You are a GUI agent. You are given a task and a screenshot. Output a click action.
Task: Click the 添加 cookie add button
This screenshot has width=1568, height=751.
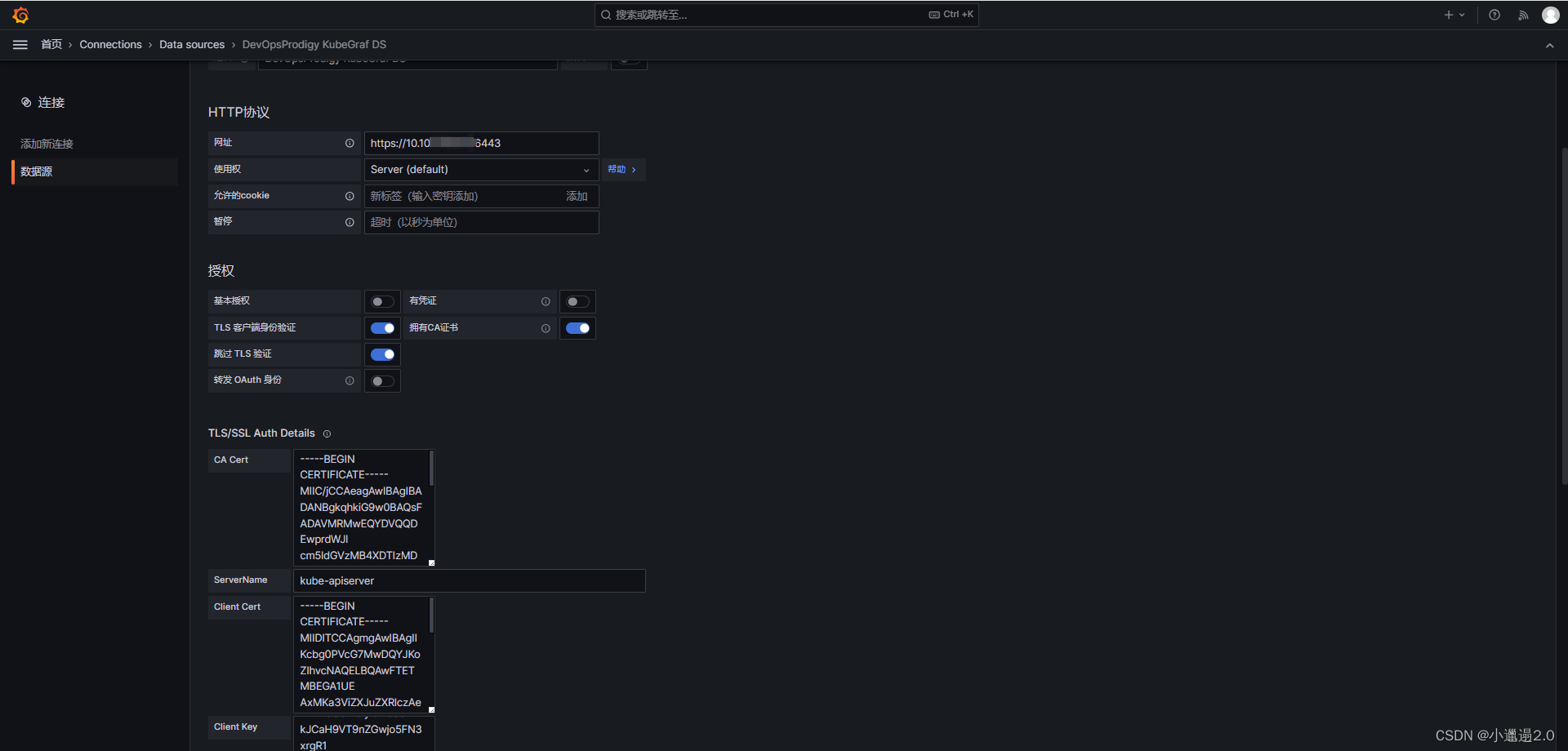[577, 196]
